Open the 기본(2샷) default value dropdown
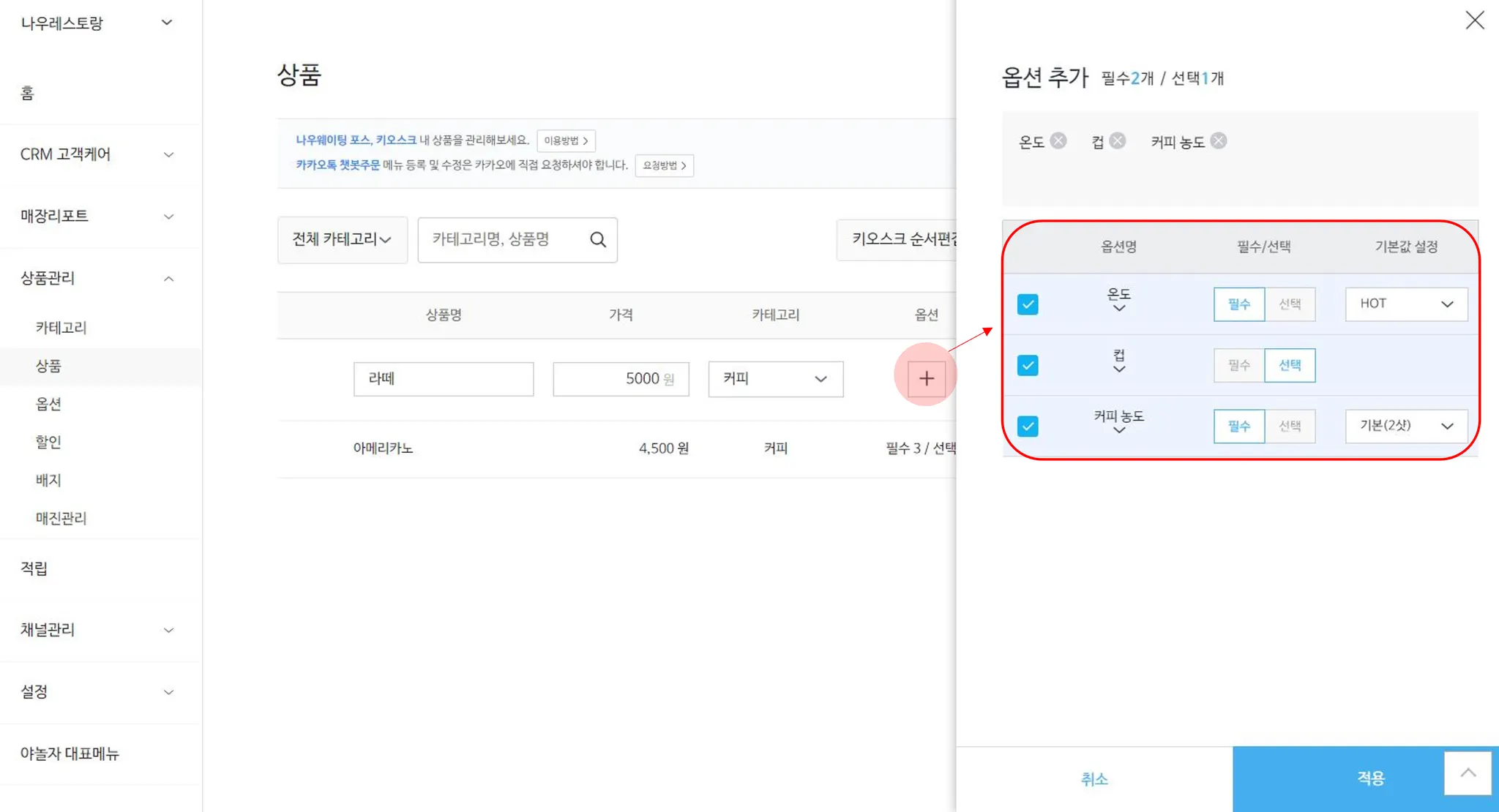 click(1405, 426)
